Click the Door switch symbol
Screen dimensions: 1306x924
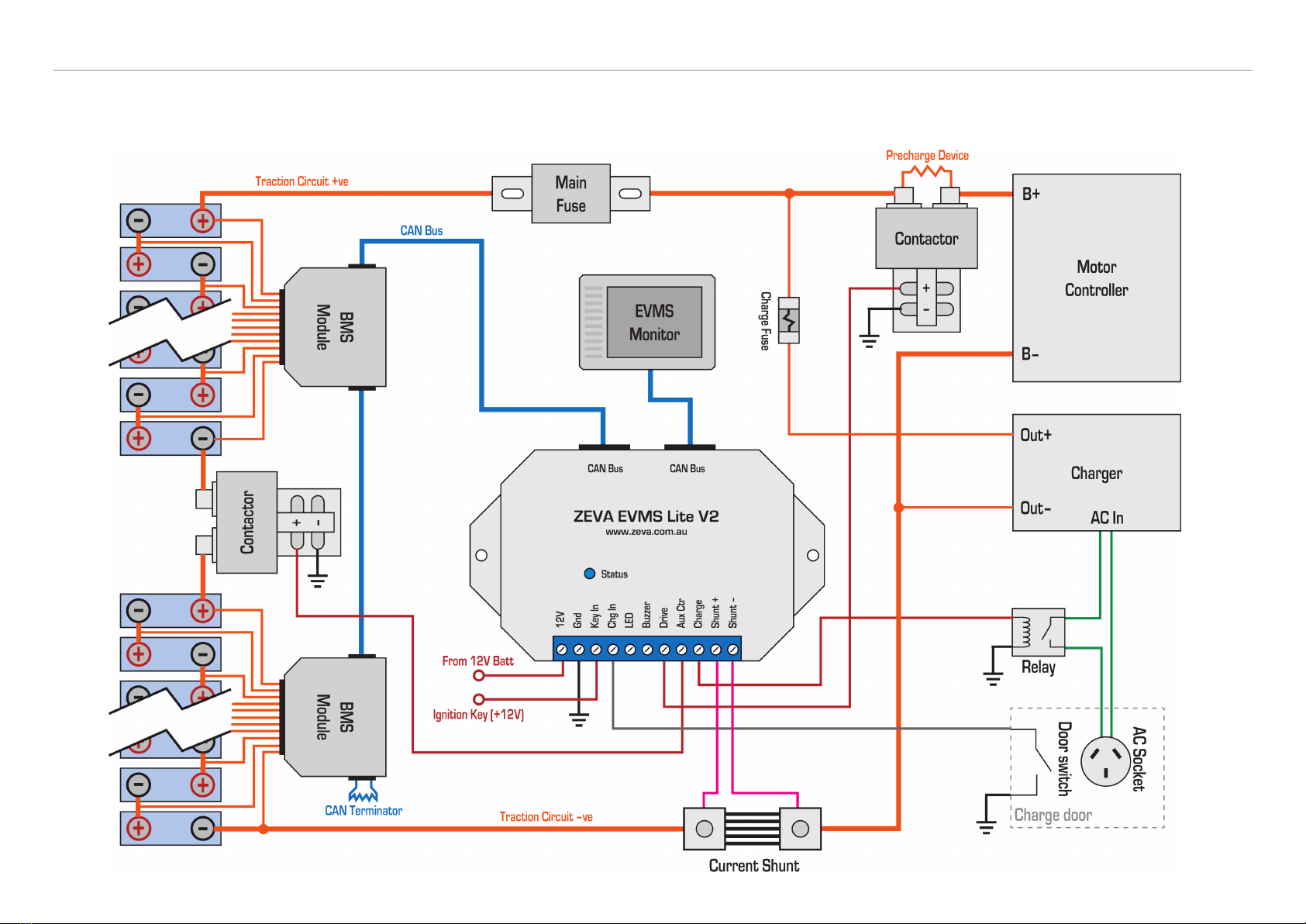[x=1041, y=751]
